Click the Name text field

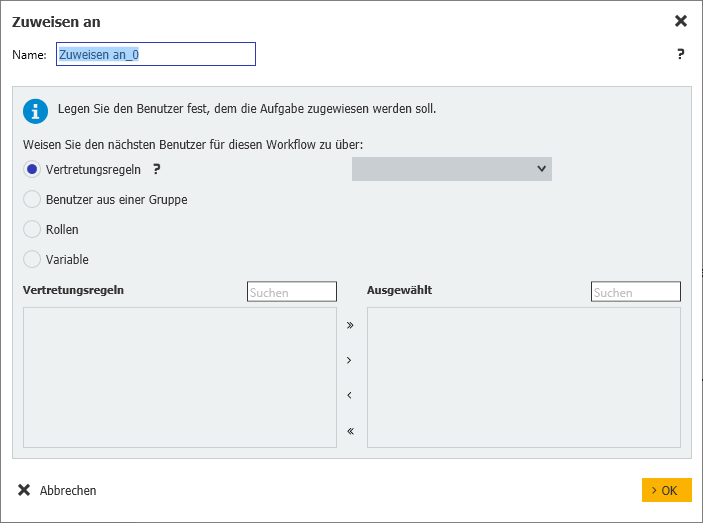pyautogui.click(x=156, y=54)
